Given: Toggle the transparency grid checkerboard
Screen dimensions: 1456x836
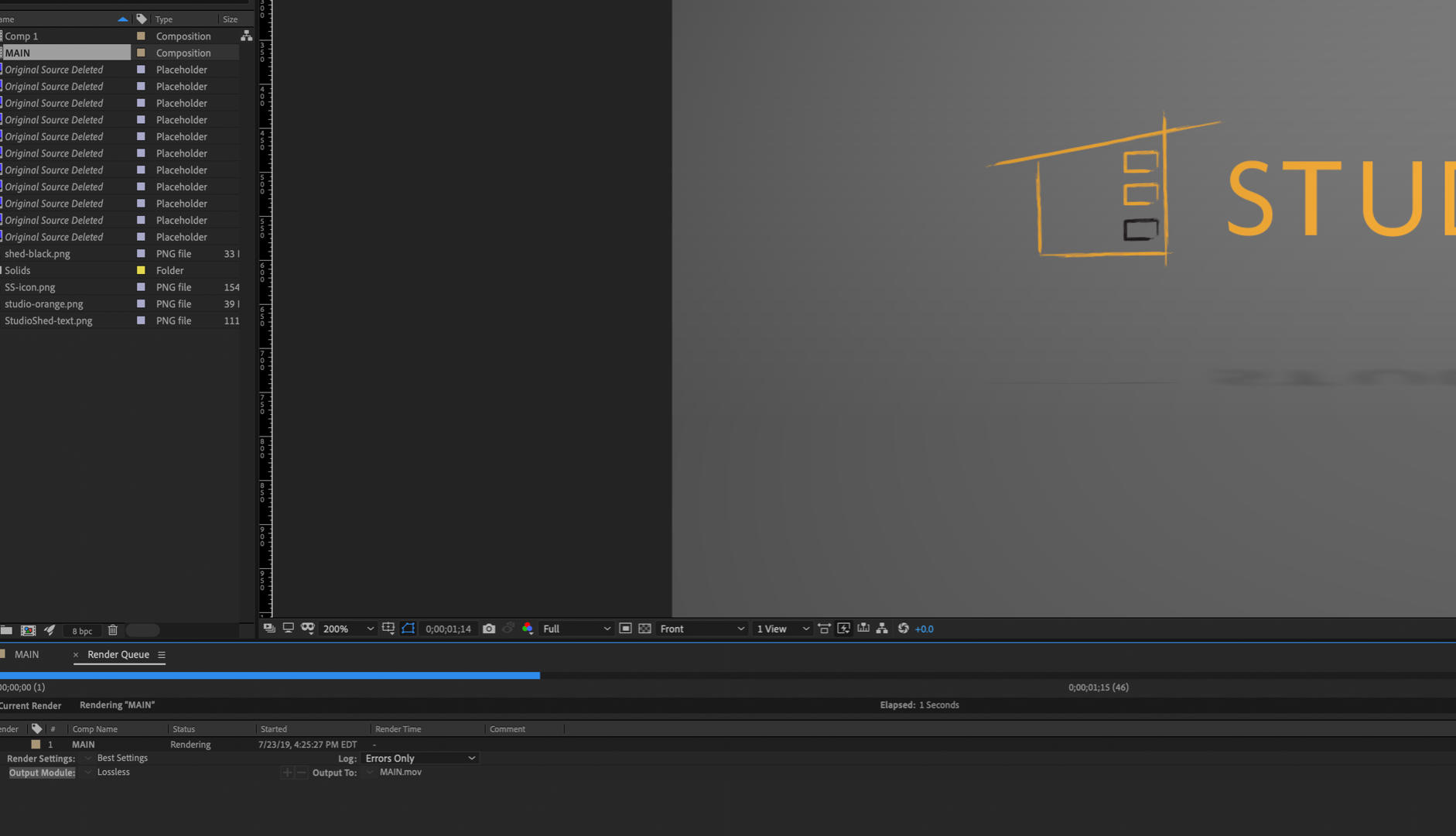Looking at the screenshot, I should [x=644, y=629].
